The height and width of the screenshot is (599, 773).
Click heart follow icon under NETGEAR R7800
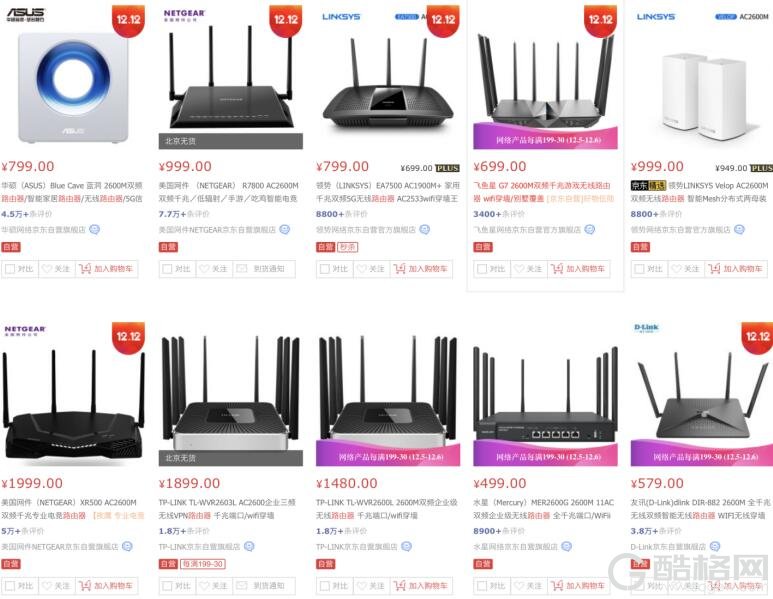(204, 269)
